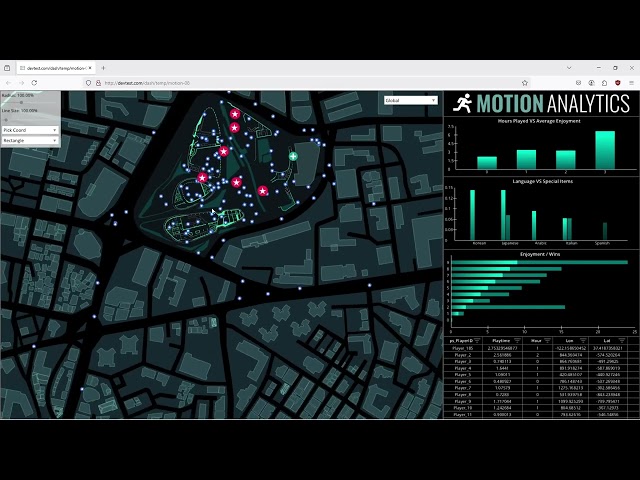Click the tallest bar in Hours Played chart
This screenshot has height=480, width=640.
pos(605,150)
